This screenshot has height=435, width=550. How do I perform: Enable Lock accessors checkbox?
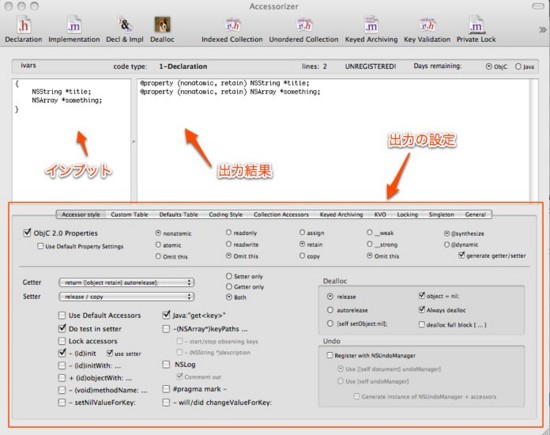pos(62,341)
